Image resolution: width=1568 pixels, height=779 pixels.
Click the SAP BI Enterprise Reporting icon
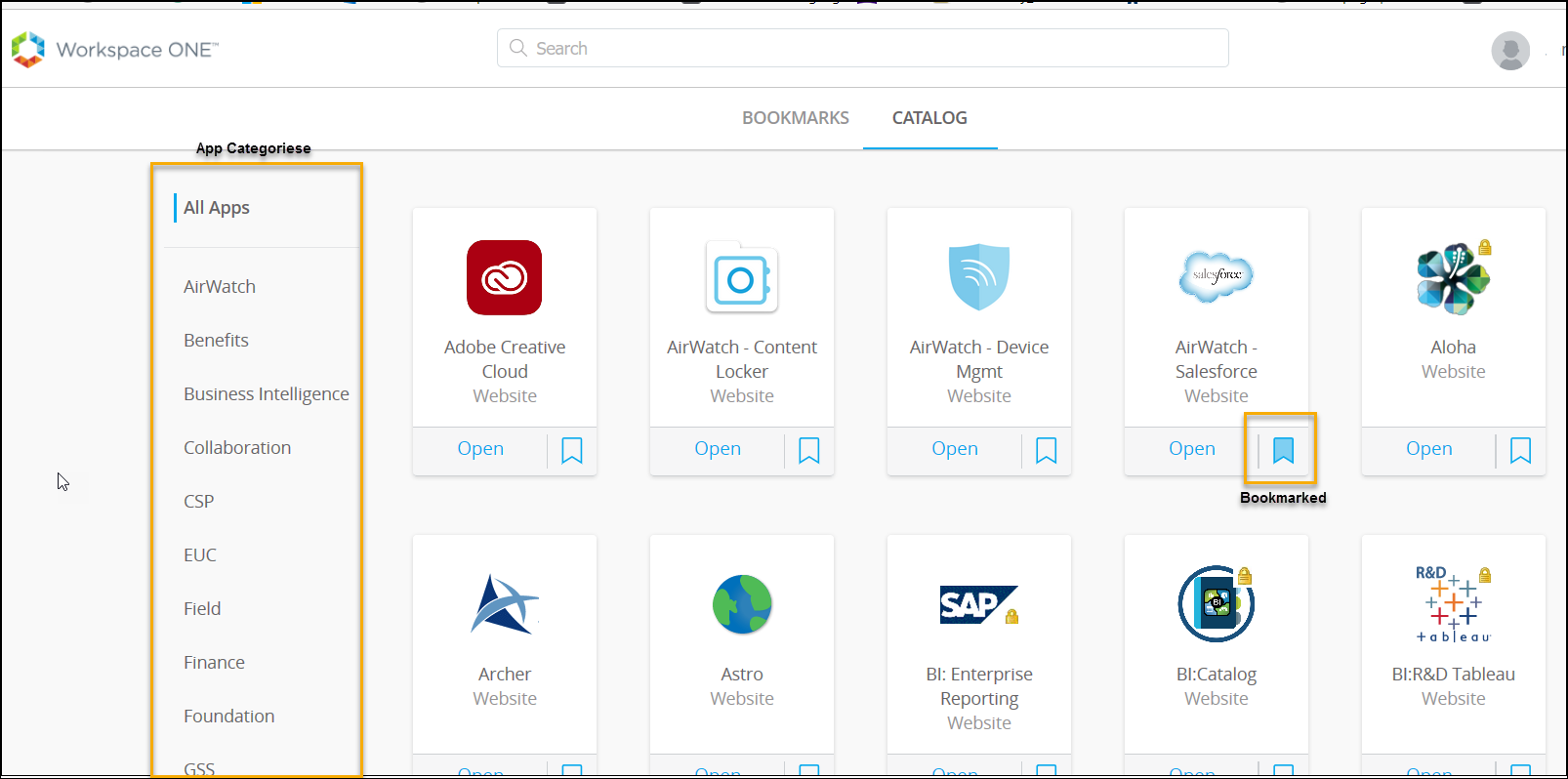click(x=978, y=604)
